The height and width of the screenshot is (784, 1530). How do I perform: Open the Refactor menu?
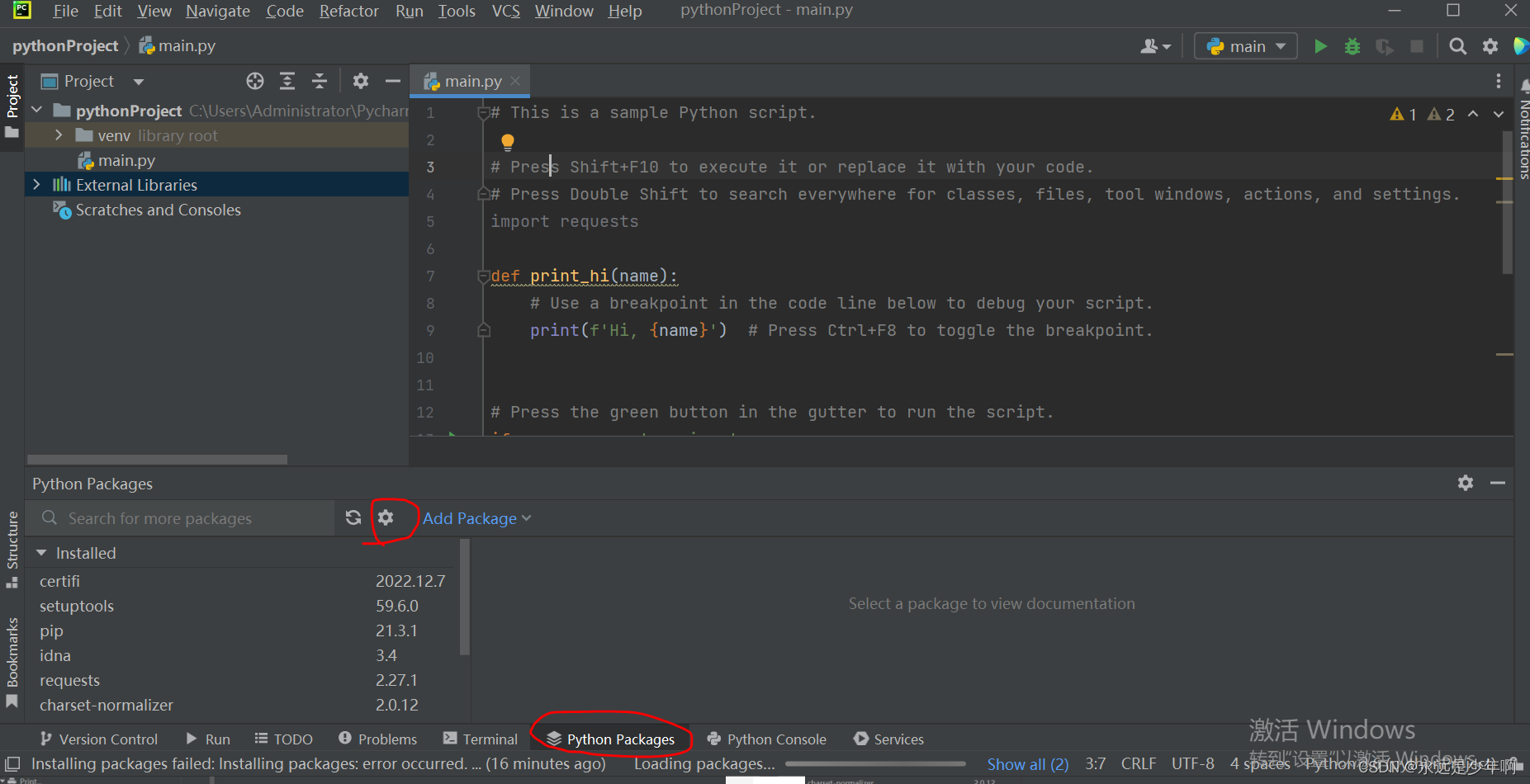click(349, 11)
